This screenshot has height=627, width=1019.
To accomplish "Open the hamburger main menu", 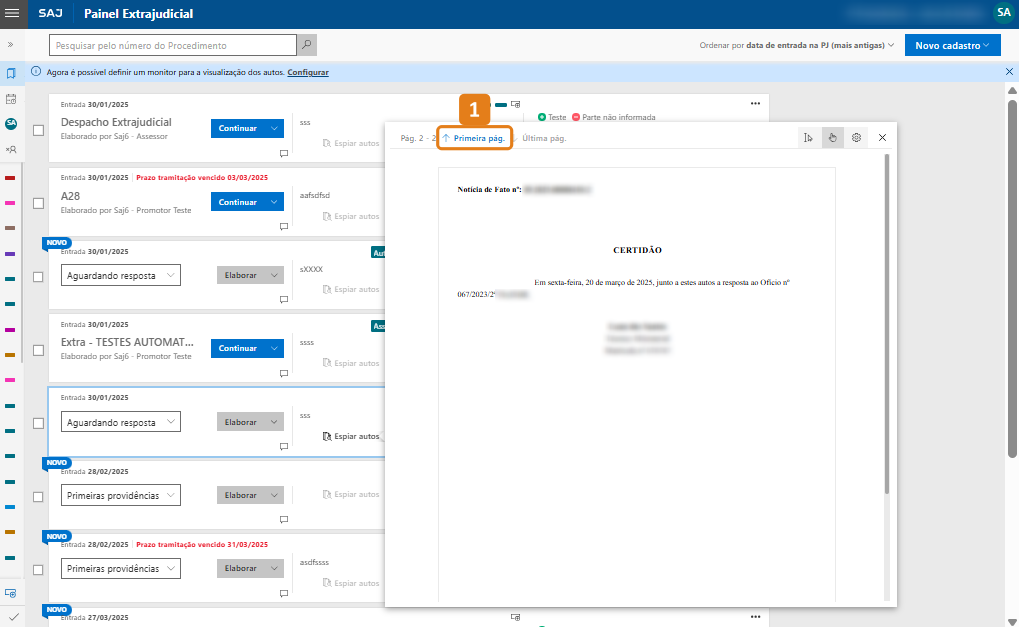I will (x=12, y=14).
